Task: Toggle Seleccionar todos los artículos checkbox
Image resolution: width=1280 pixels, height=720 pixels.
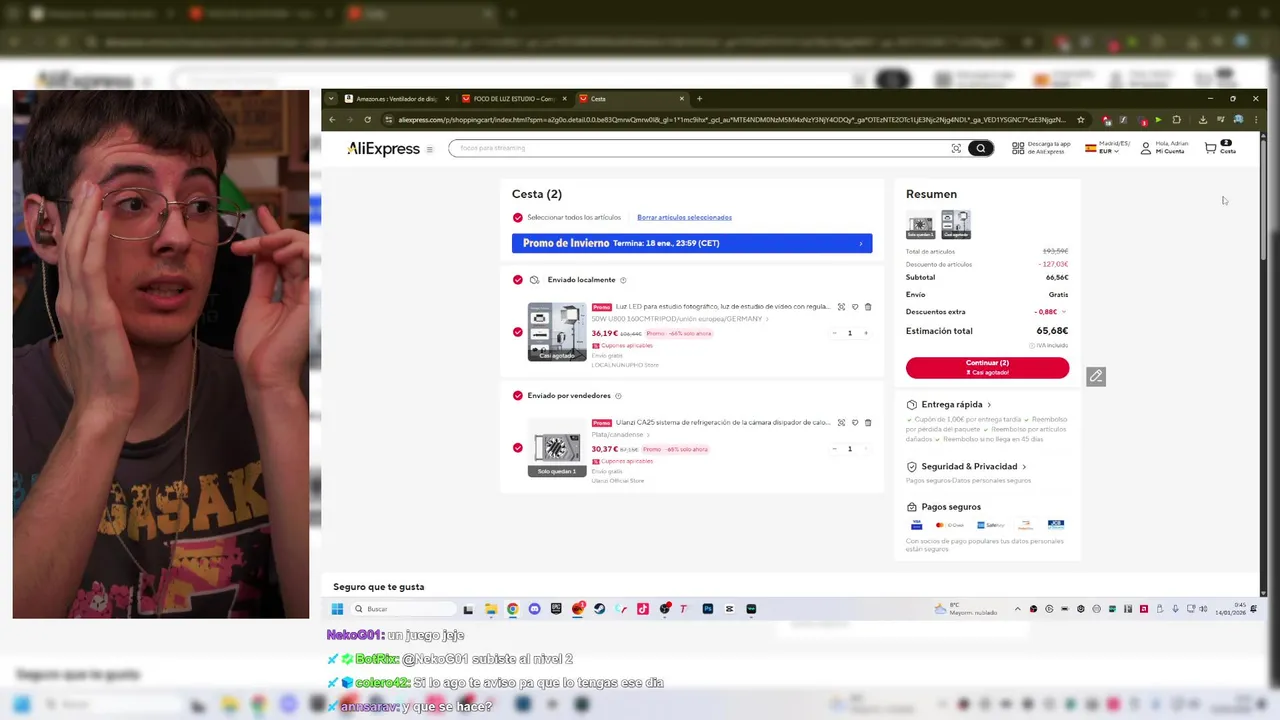Action: coord(517,217)
